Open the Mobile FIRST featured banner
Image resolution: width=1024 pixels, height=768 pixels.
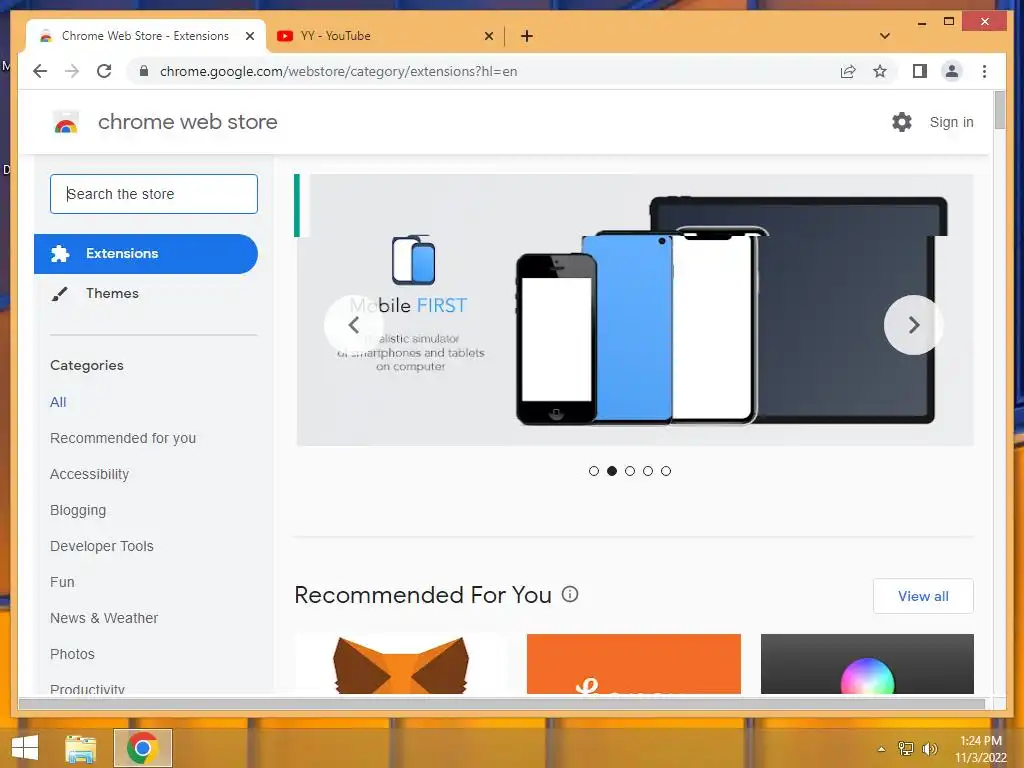click(x=635, y=310)
